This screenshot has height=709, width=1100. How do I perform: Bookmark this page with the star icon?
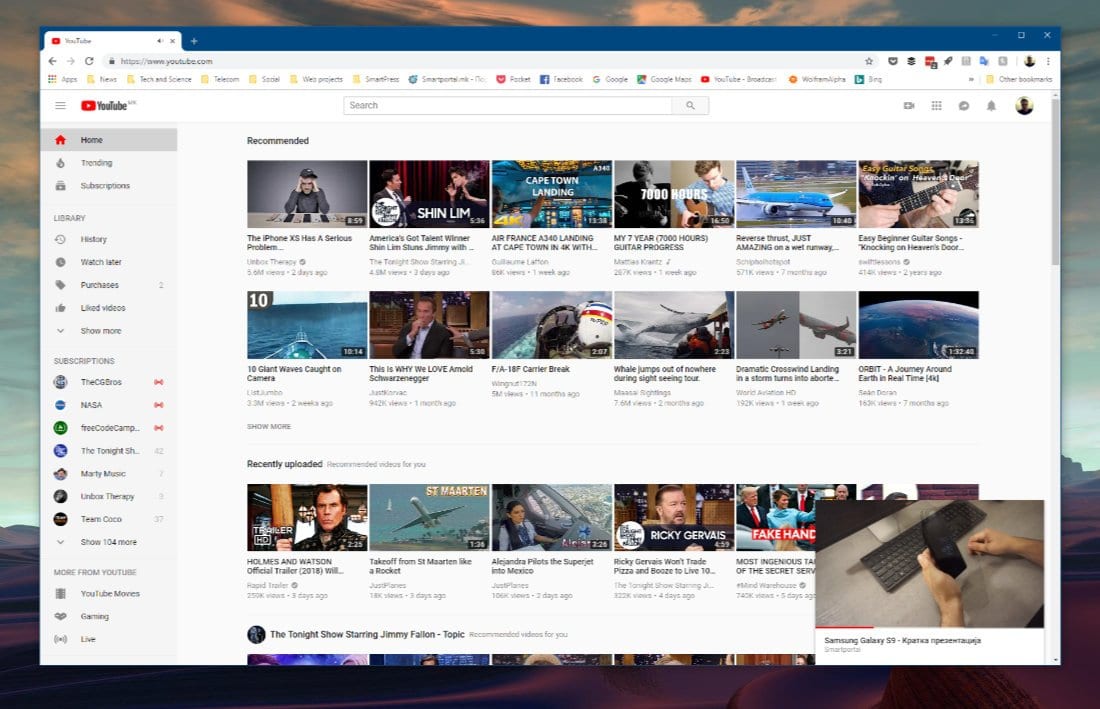868,61
